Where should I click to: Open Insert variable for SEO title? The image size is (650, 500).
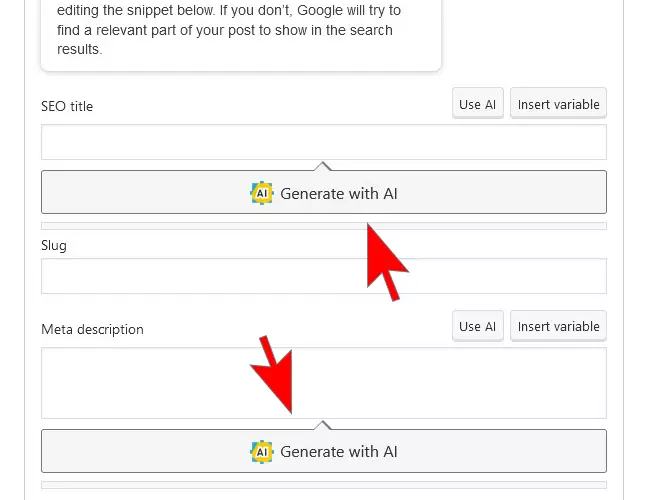pyautogui.click(x=558, y=104)
